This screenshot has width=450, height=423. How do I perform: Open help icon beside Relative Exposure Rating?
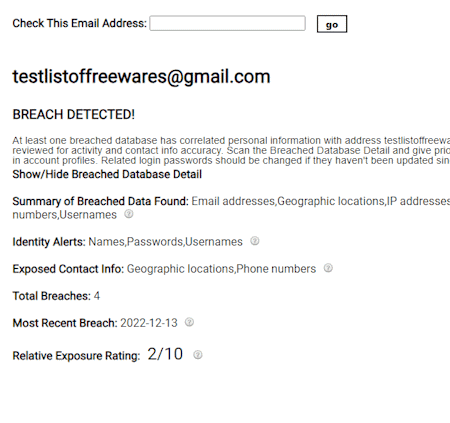(x=198, y=355)
